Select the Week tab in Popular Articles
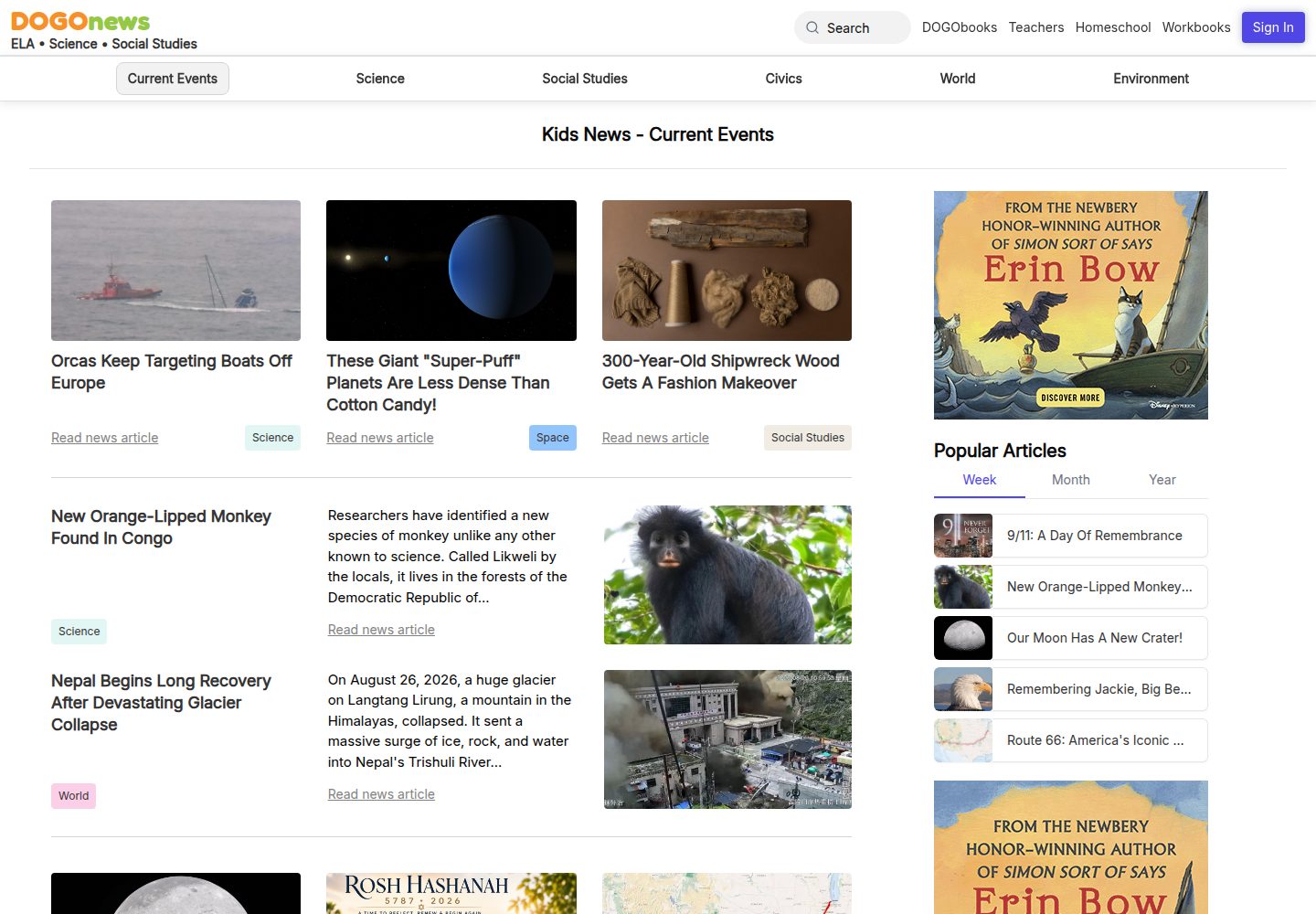Screen dimensions: 1316x914 980,480
